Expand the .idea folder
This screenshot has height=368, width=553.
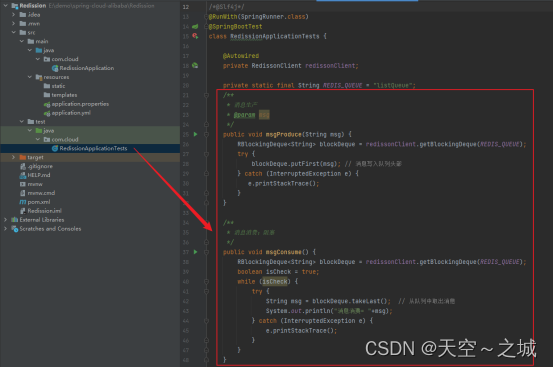tap(14, 14)
